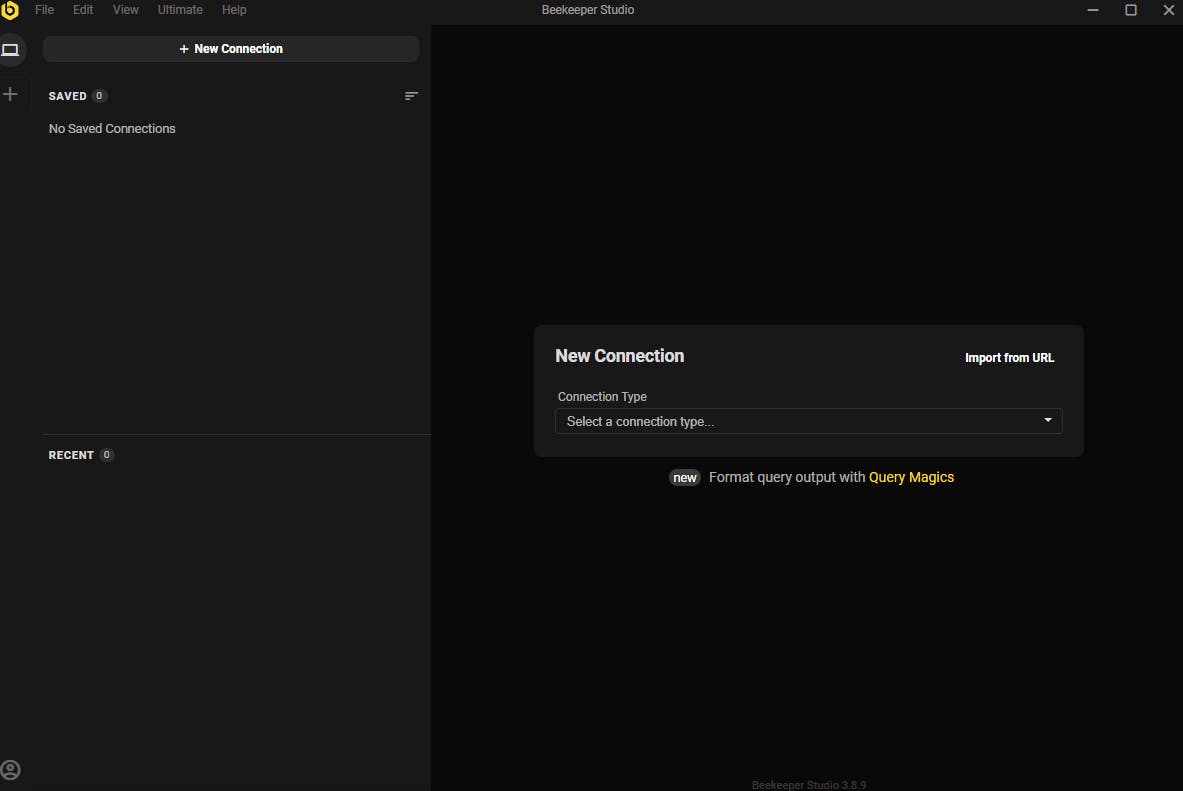Open the sort options icon next to Saved

[411, 96]
